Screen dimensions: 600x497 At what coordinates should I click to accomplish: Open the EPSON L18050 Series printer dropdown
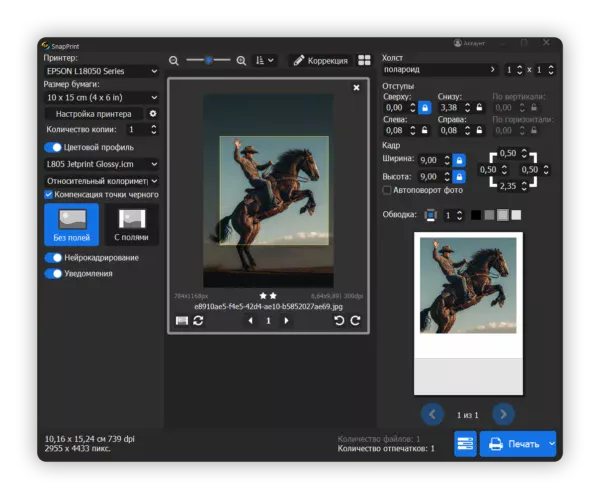[x=101, y=71]
